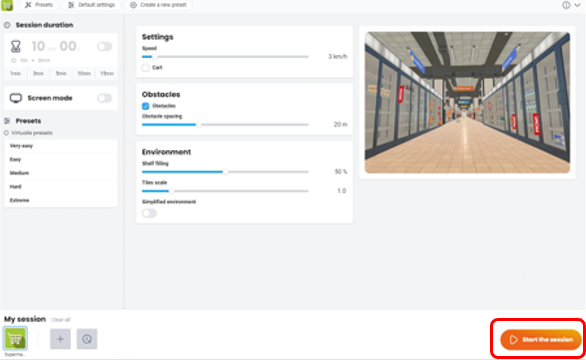This screenshot has height=360, width=586.
Task: Uncheck the Obstacles checkbox
Action: coord(145,106)
